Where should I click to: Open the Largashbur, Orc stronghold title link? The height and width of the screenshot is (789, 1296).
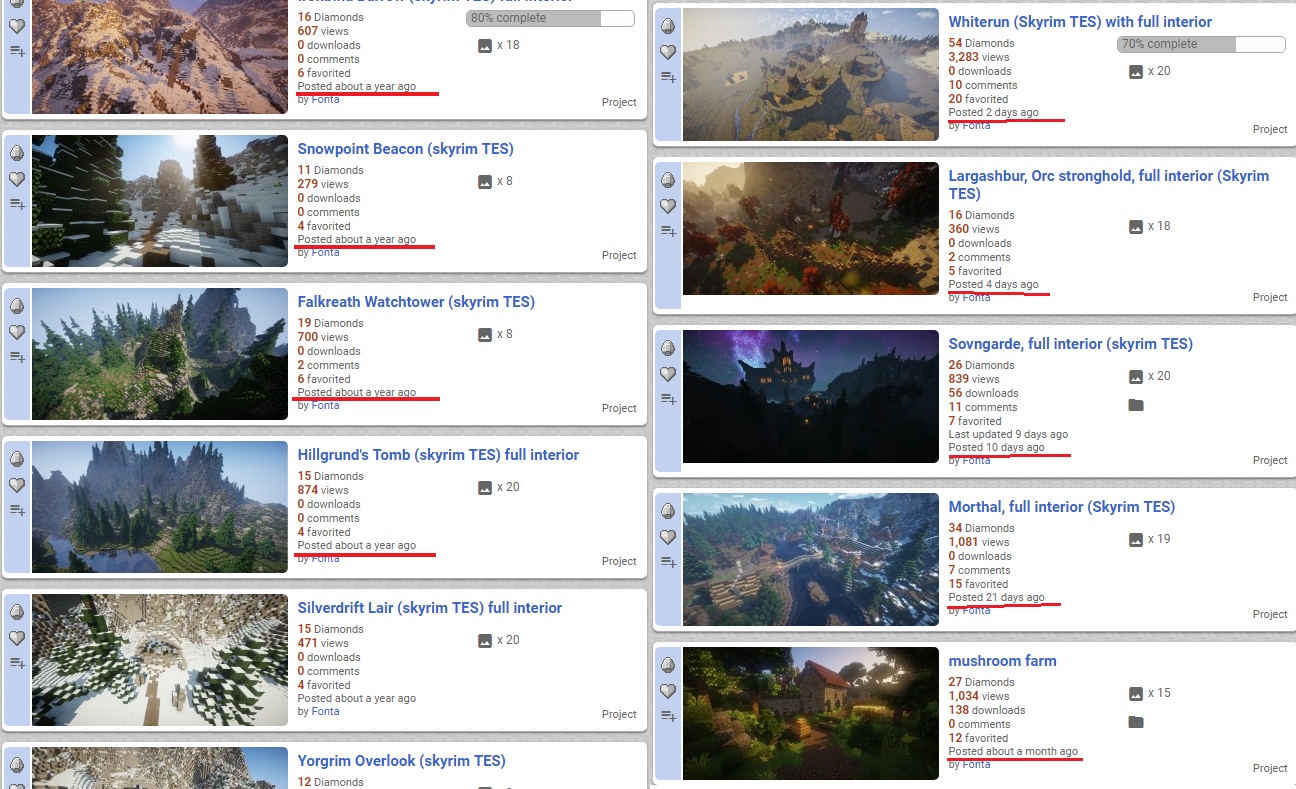tap(1108, 185)
